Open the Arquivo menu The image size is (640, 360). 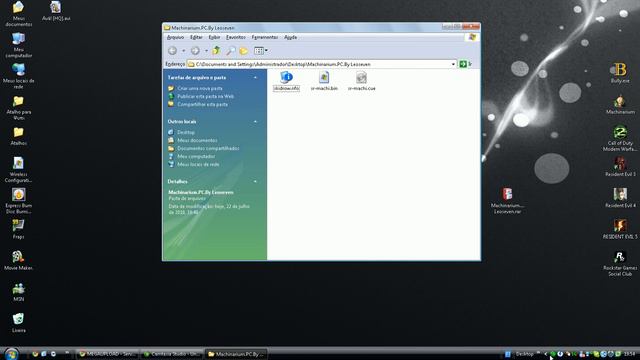pos(176,37)
